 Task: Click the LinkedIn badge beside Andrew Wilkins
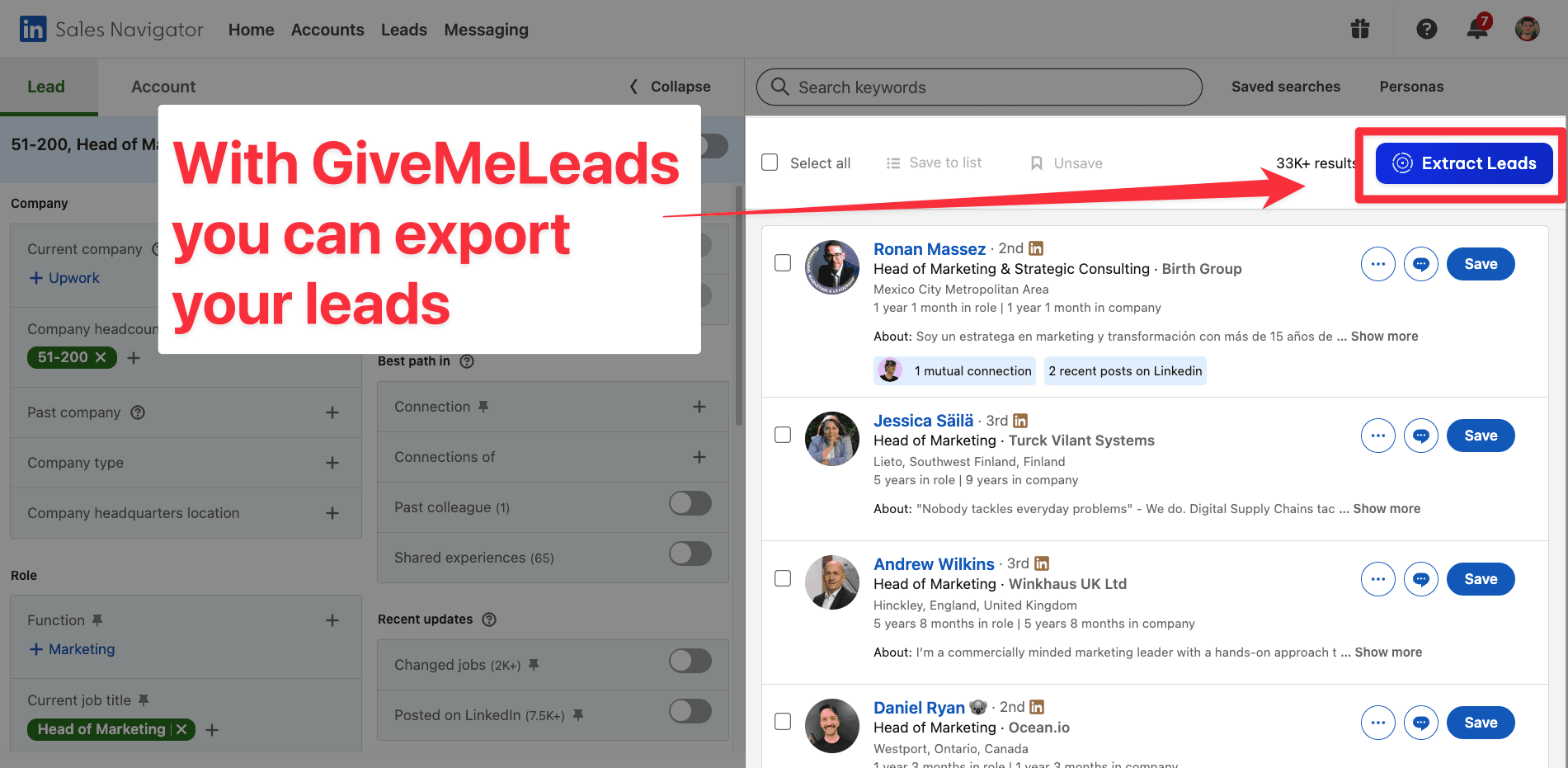1041,563
